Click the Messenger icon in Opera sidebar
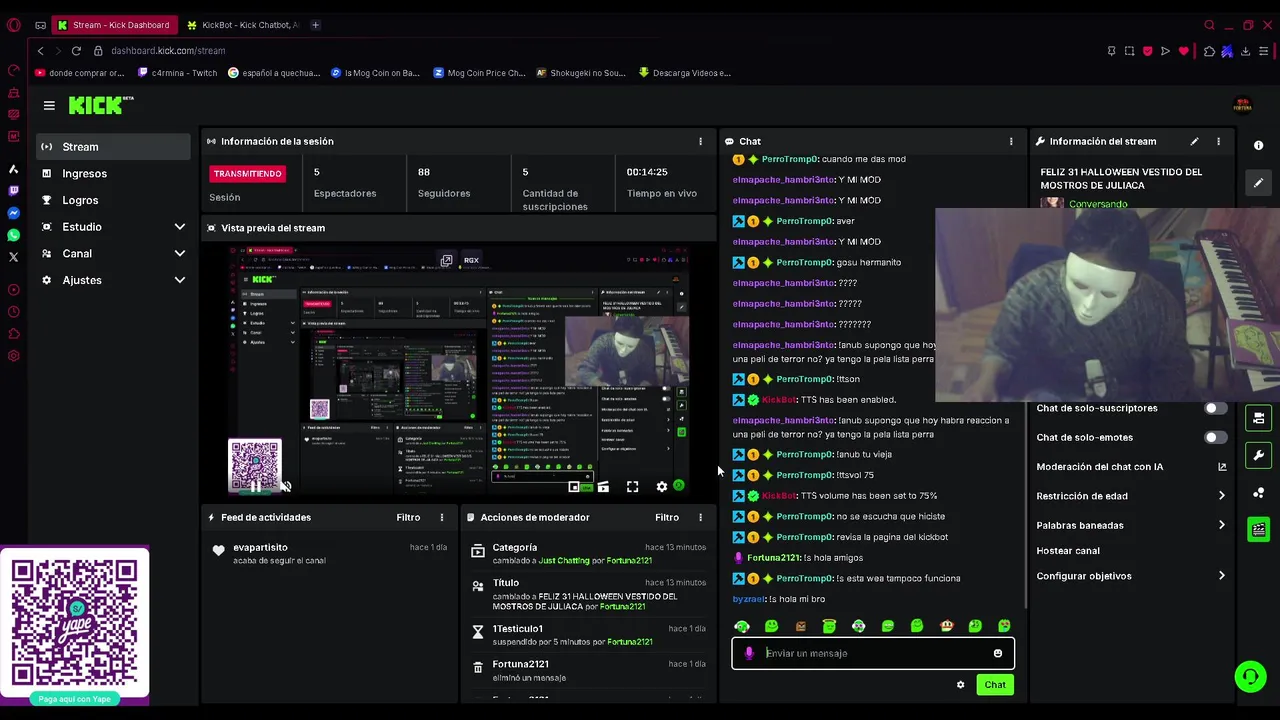The image size is (1280, 720). click(13, 213)
